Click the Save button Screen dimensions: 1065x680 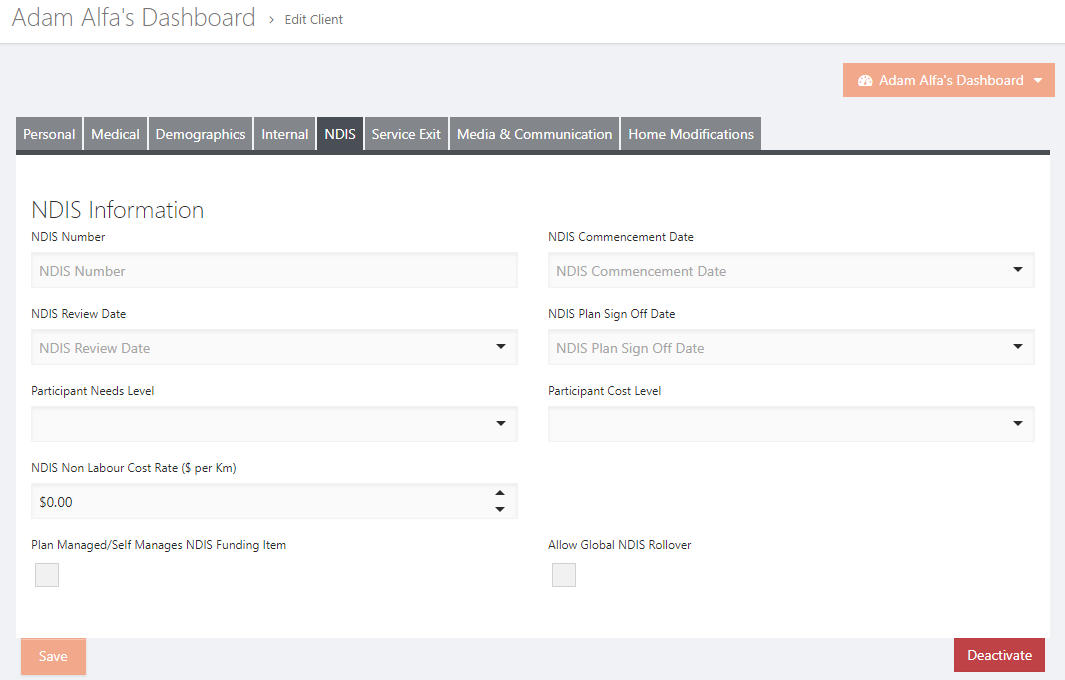pos(53,656)
